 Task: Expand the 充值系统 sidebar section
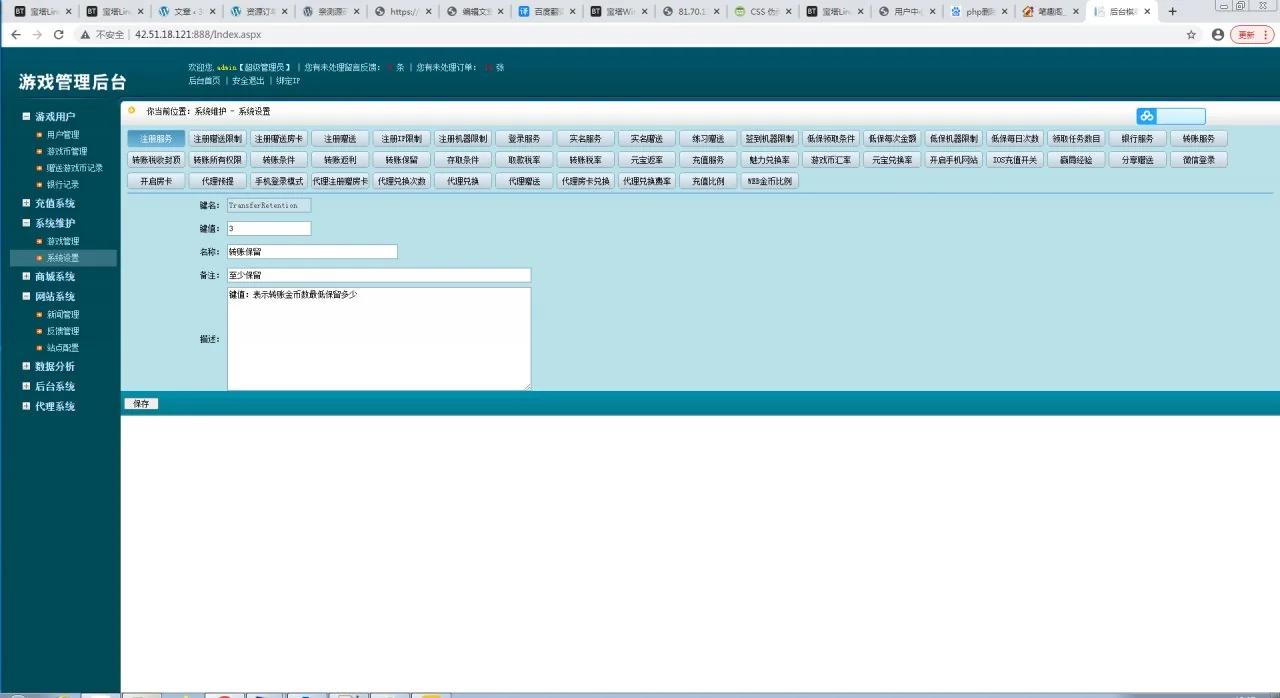(x=27, y=203)
